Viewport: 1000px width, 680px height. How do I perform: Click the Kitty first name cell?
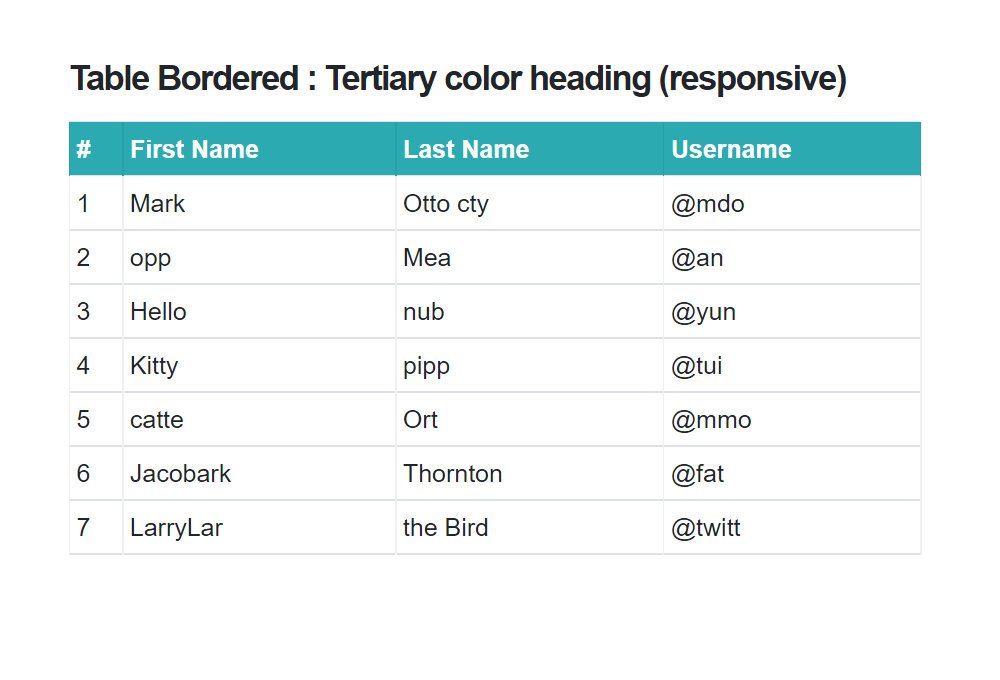tap(259, 366)
